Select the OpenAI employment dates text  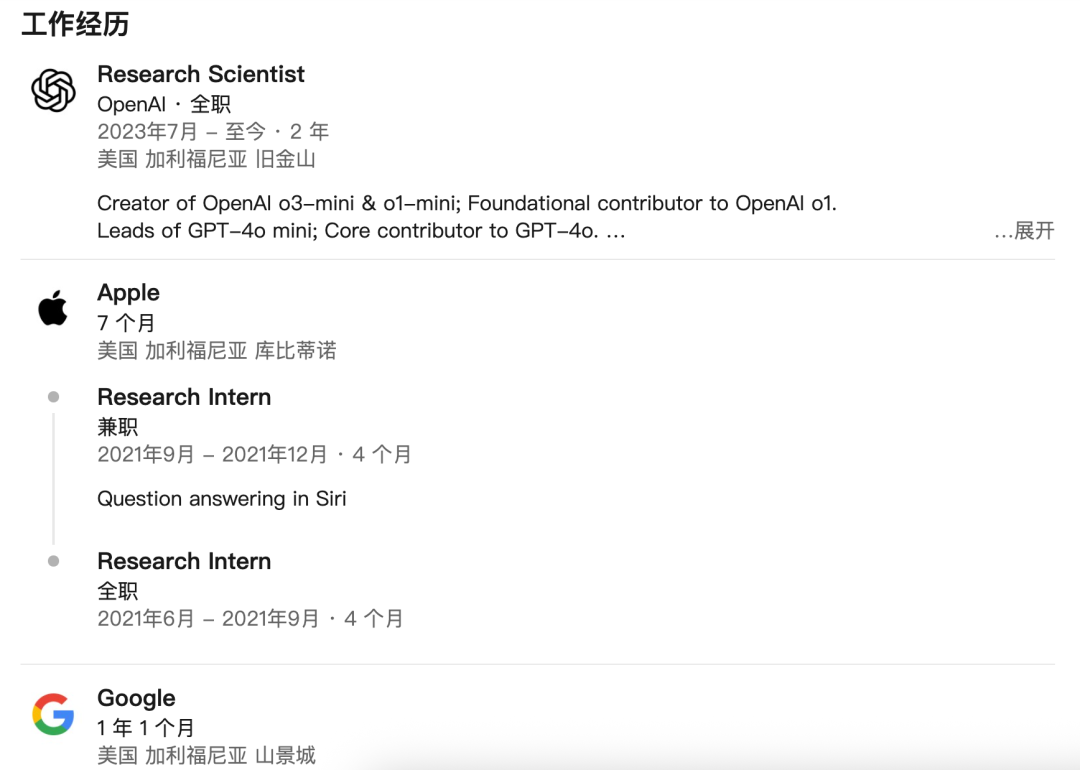point(213,131)
